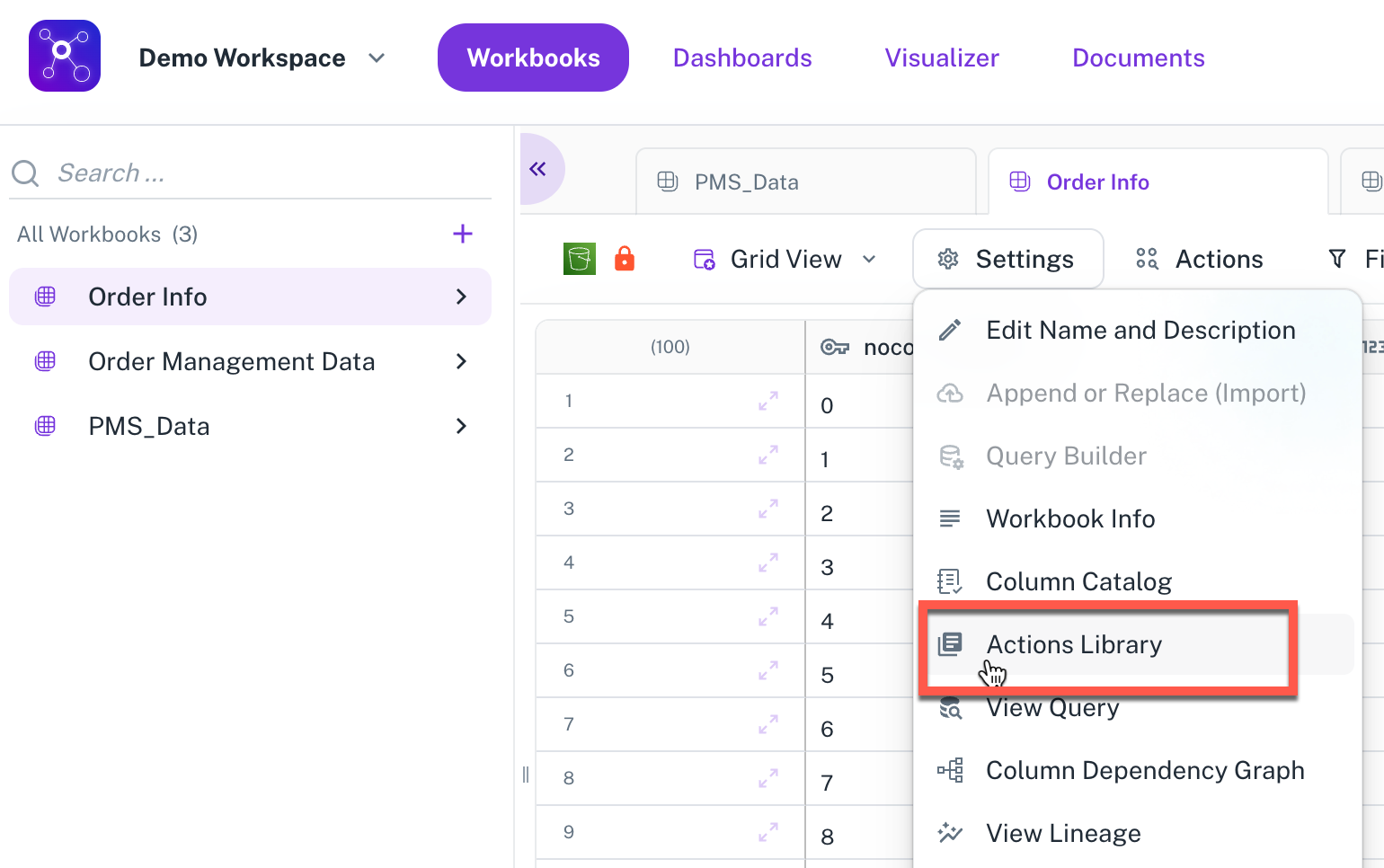
Task: Select Column Dependency Graph menu entry
Action: 1144,770
